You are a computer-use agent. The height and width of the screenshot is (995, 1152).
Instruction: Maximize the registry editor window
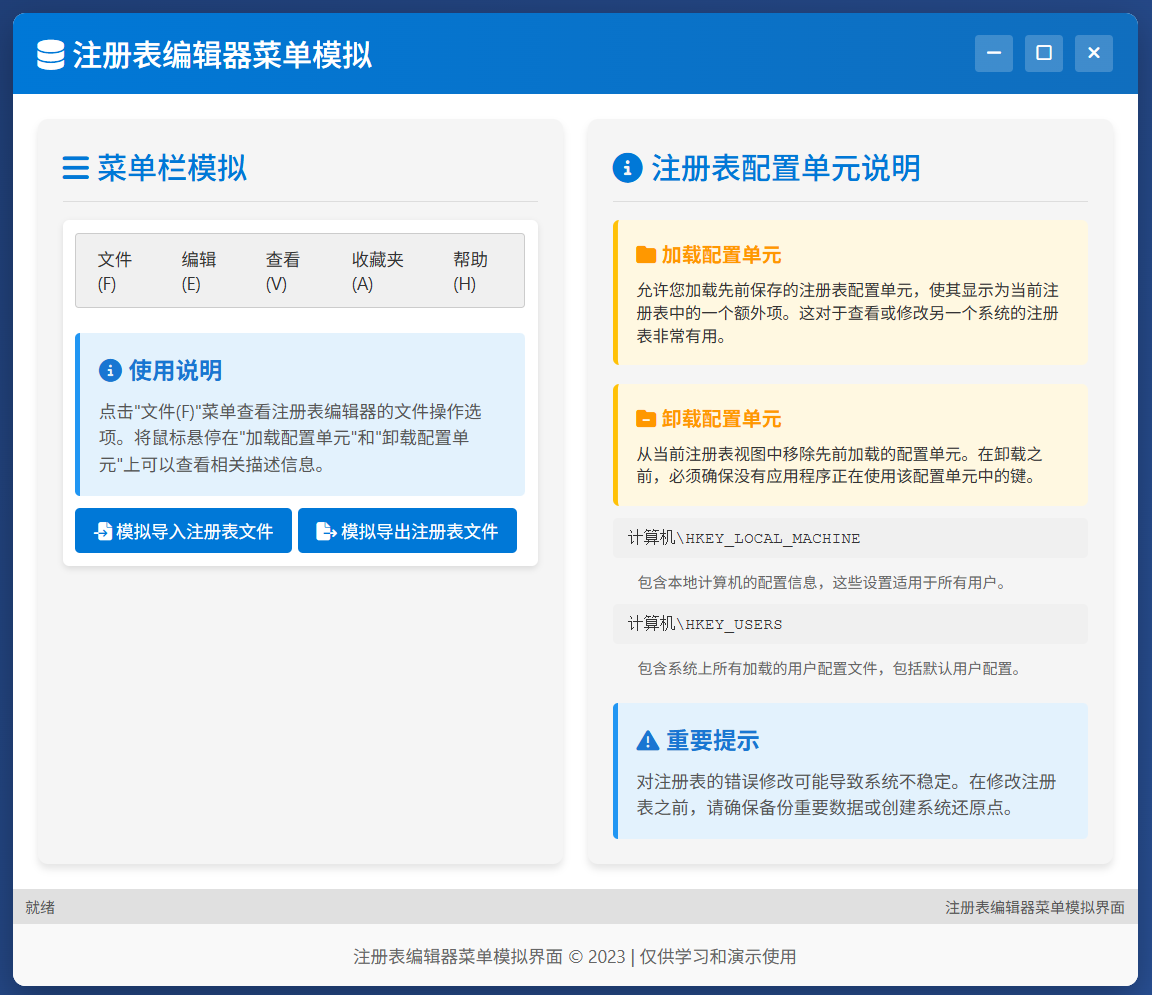coord(1043,53)
